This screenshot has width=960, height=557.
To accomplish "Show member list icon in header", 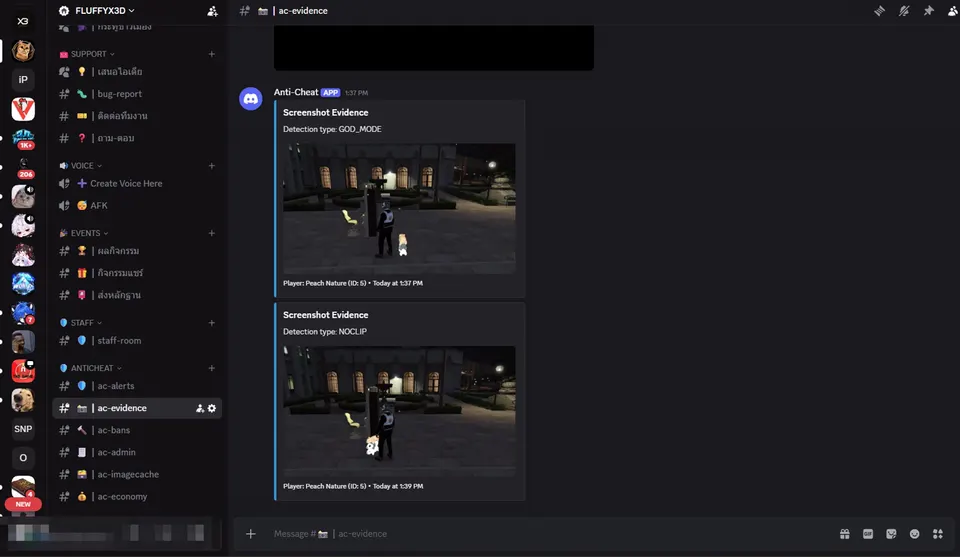I will [953, 11].
